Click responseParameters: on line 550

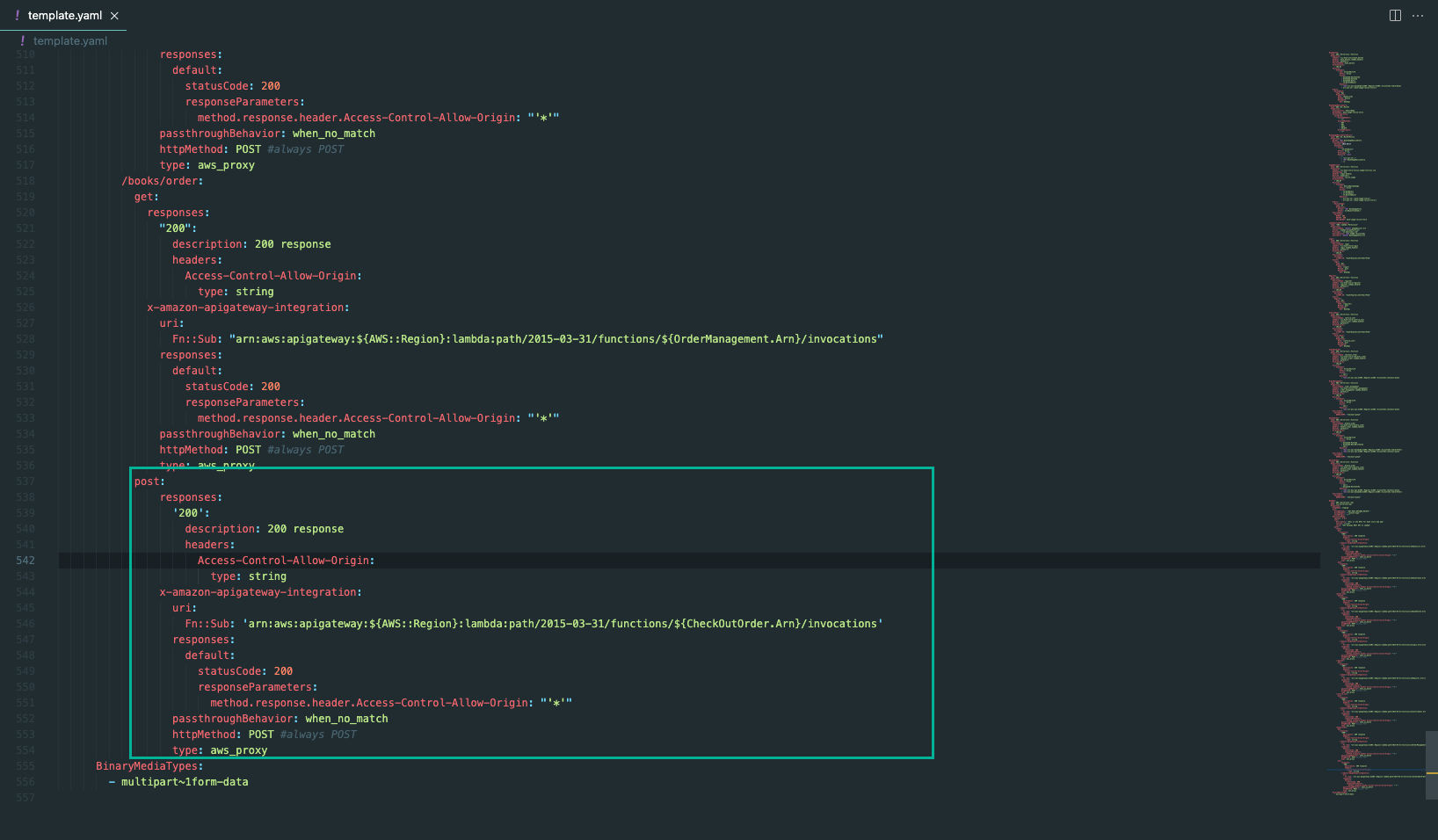click(x=258, y=687)
